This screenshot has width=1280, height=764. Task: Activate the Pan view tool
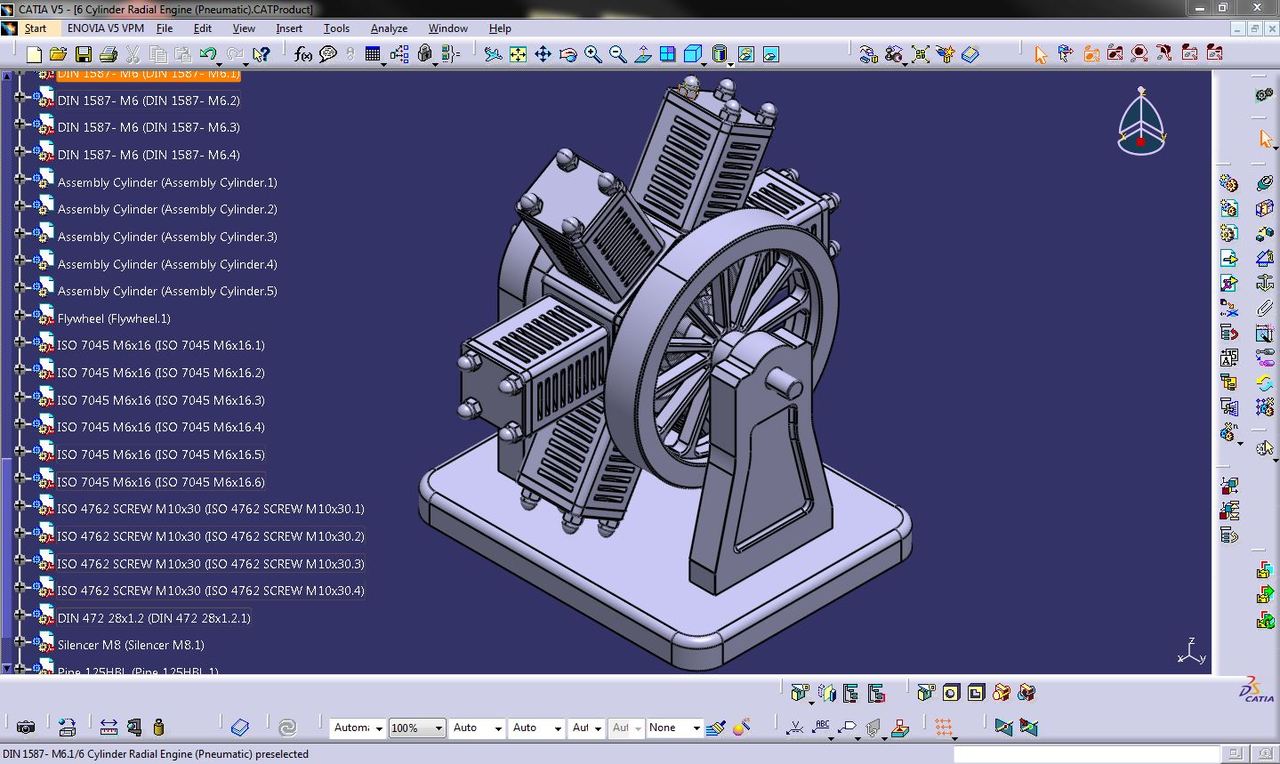click(543, 54)
